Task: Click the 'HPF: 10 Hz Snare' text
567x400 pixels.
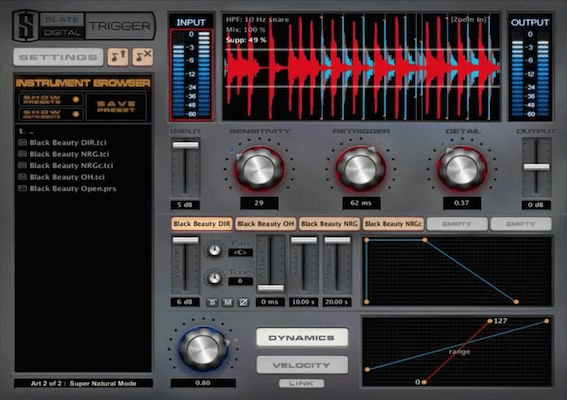Action: 257,20
